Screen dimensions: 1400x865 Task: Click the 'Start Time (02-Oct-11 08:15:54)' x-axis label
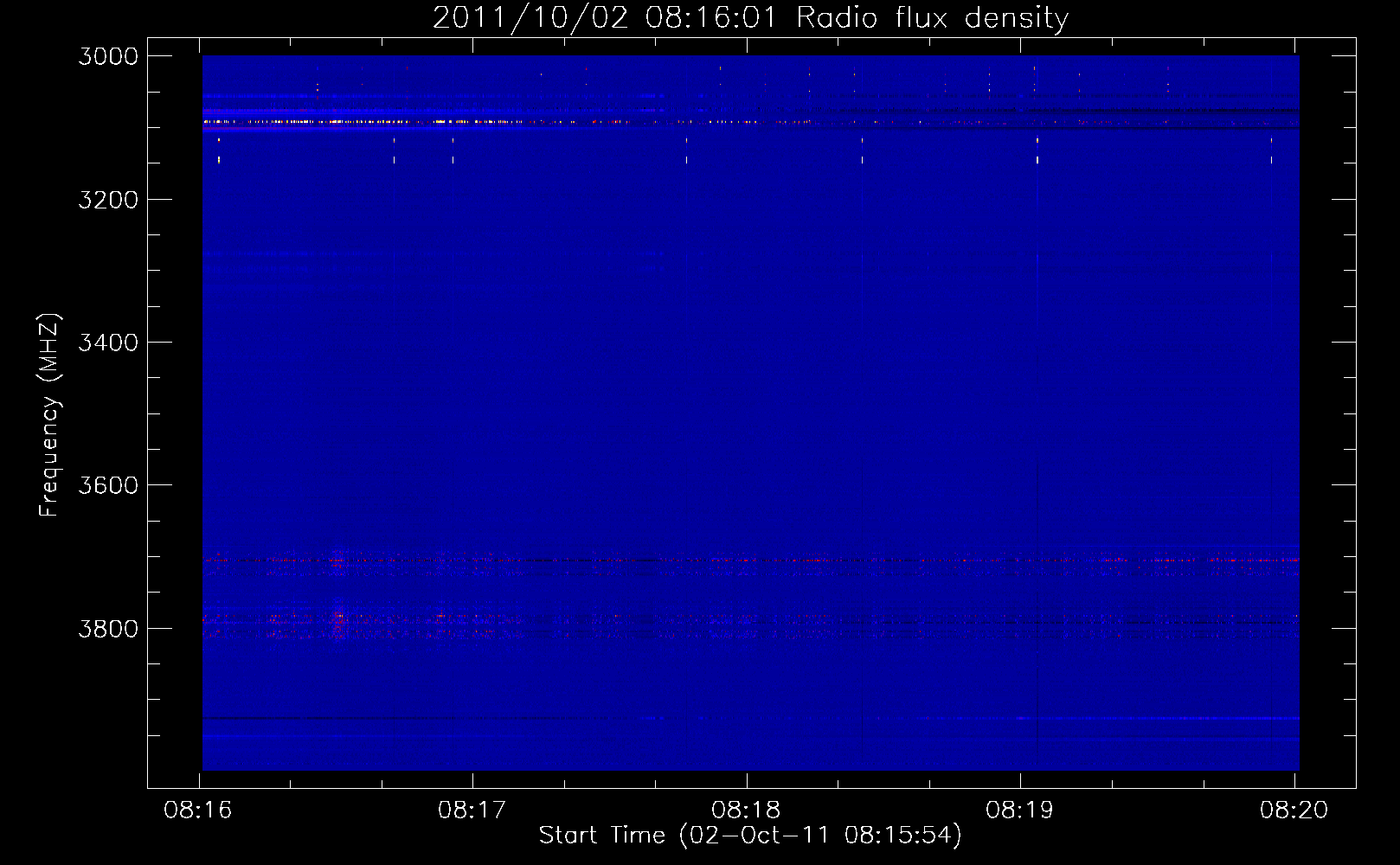[750, 836]
